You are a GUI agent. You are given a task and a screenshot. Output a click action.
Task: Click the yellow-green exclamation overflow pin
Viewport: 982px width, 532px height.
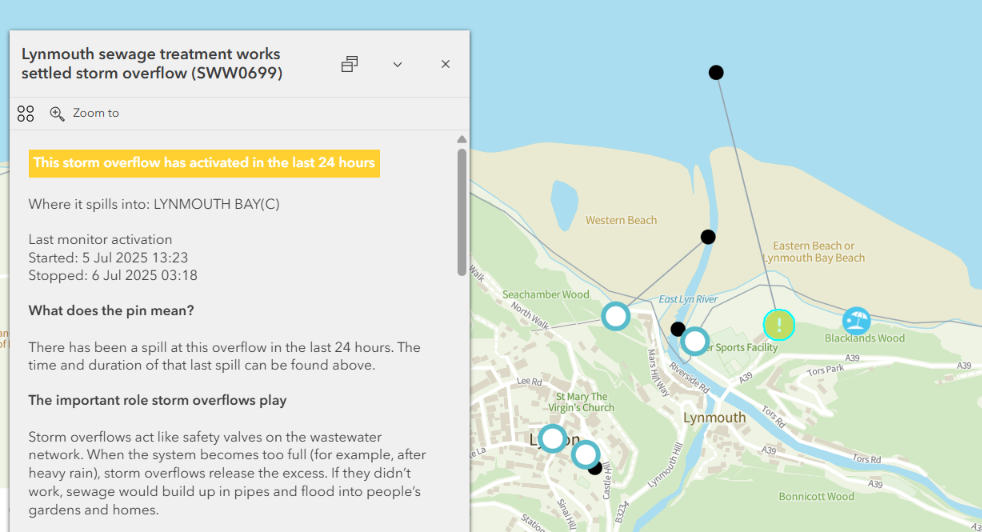point(779,324)
